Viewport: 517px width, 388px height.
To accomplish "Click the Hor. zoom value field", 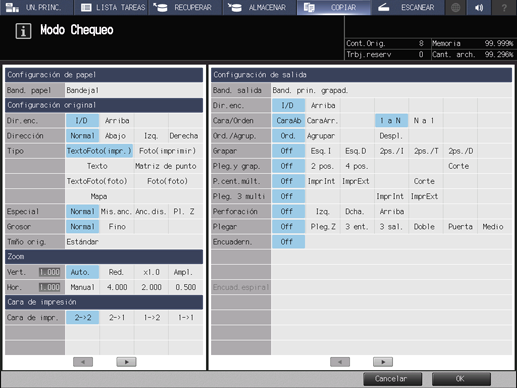I will pos(49,287).
